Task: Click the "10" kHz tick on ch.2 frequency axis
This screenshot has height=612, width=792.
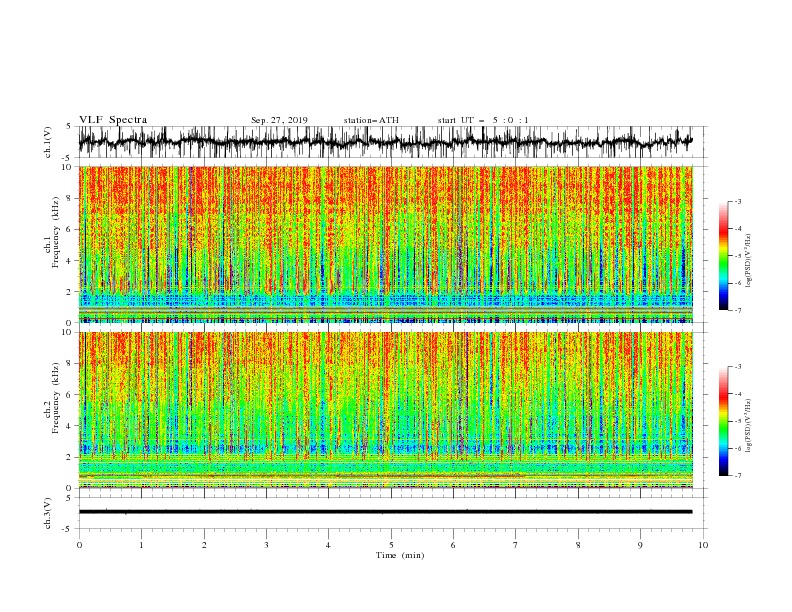Action: tap(68, 332)
